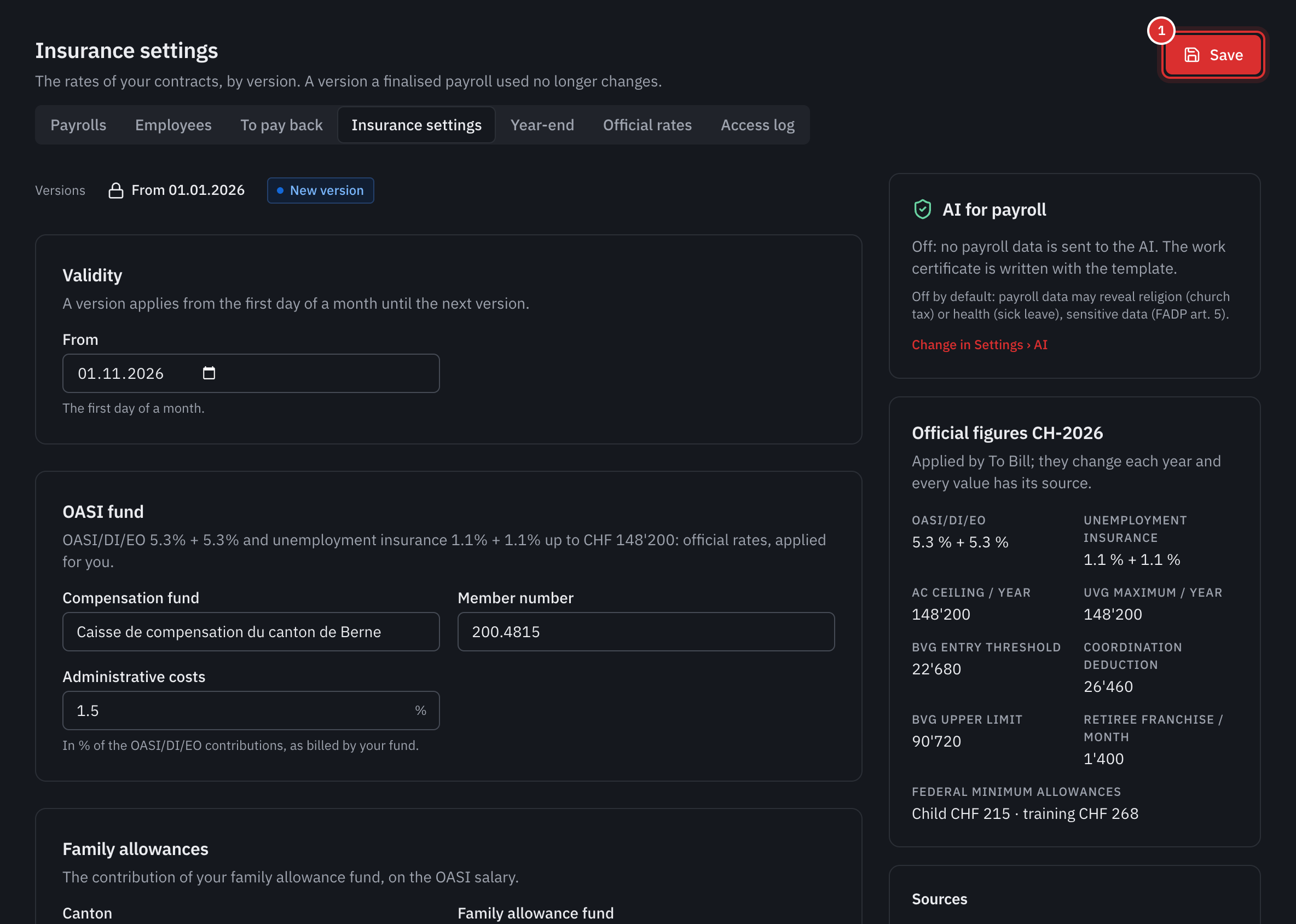This screenshot has height=924, width=1296.
Task: Open the calendar picker icon in From field
Action: 209,373
